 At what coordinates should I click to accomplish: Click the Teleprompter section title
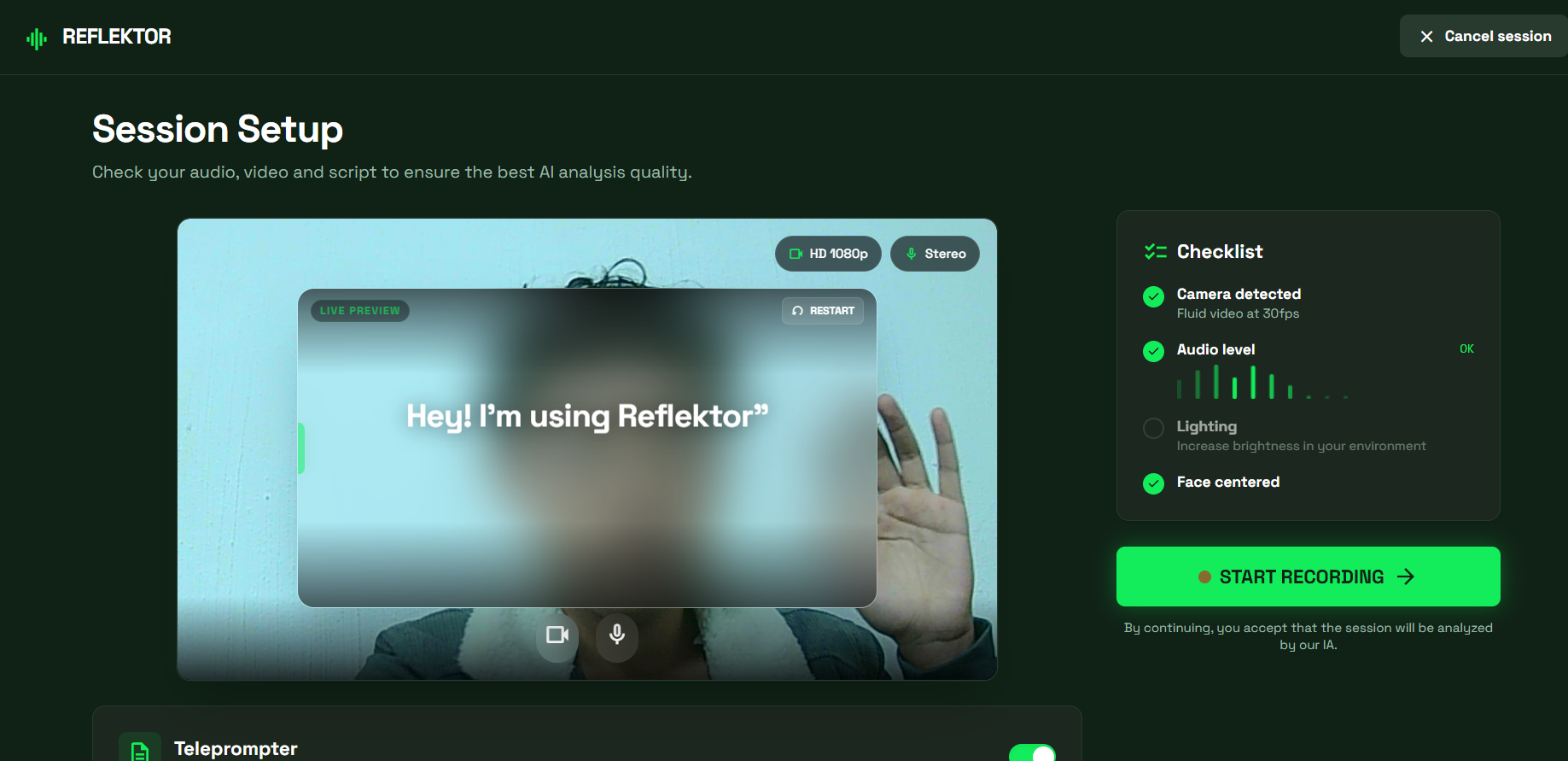click(x=236, y=749)
